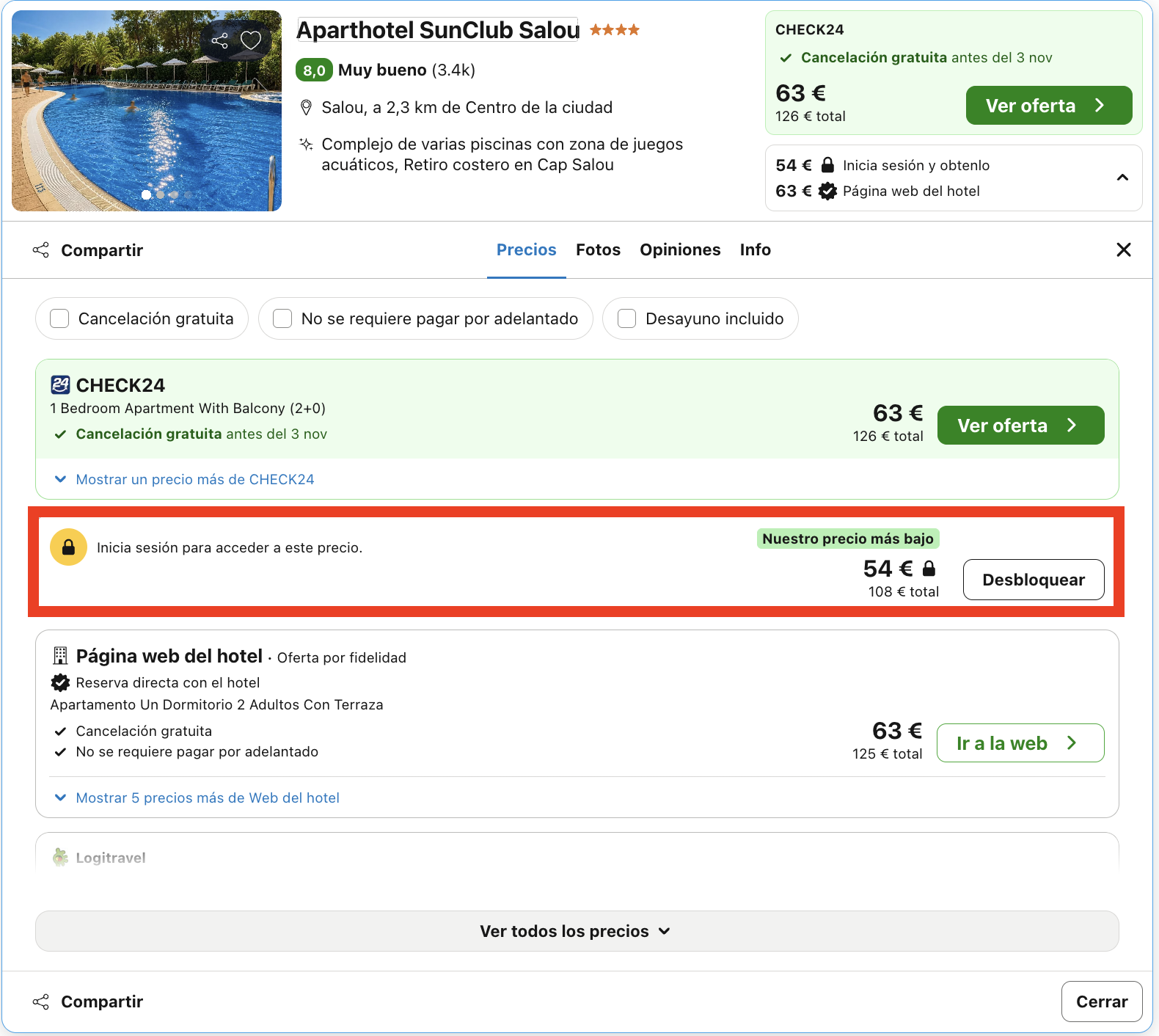This screenshot has height=1036, width=1159.
Task: Click '1 Bedroom Apartment With Balcony (2+0)' text
Action: 188,408
